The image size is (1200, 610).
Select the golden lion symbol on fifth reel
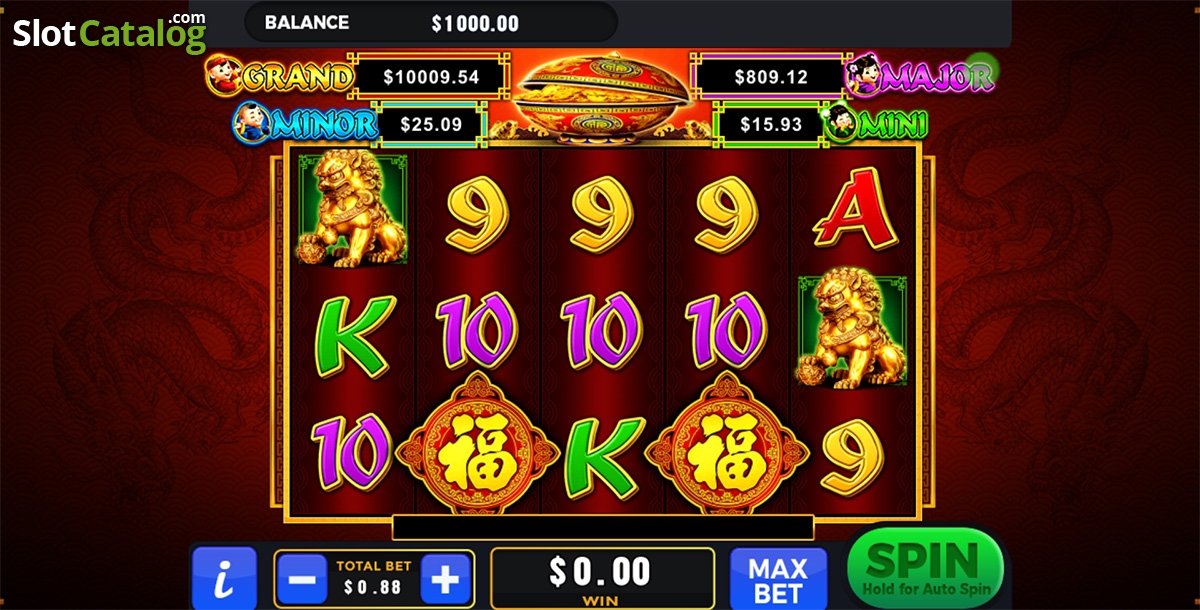click(x=851, y=331)
